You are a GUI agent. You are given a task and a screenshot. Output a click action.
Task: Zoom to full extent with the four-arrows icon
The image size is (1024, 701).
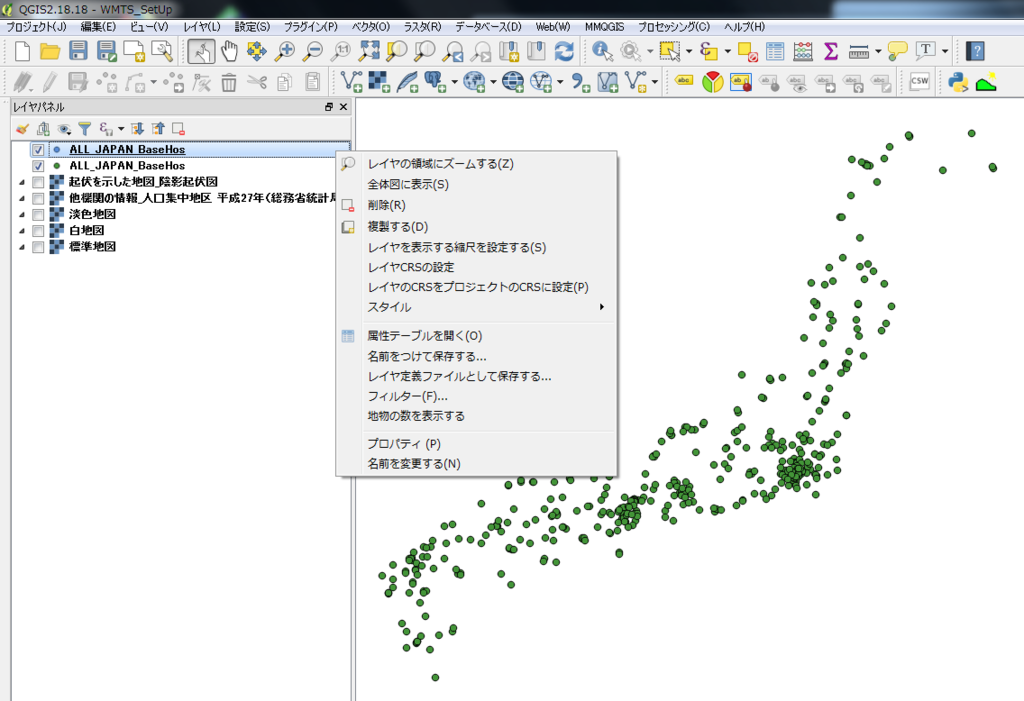(369, 51)
